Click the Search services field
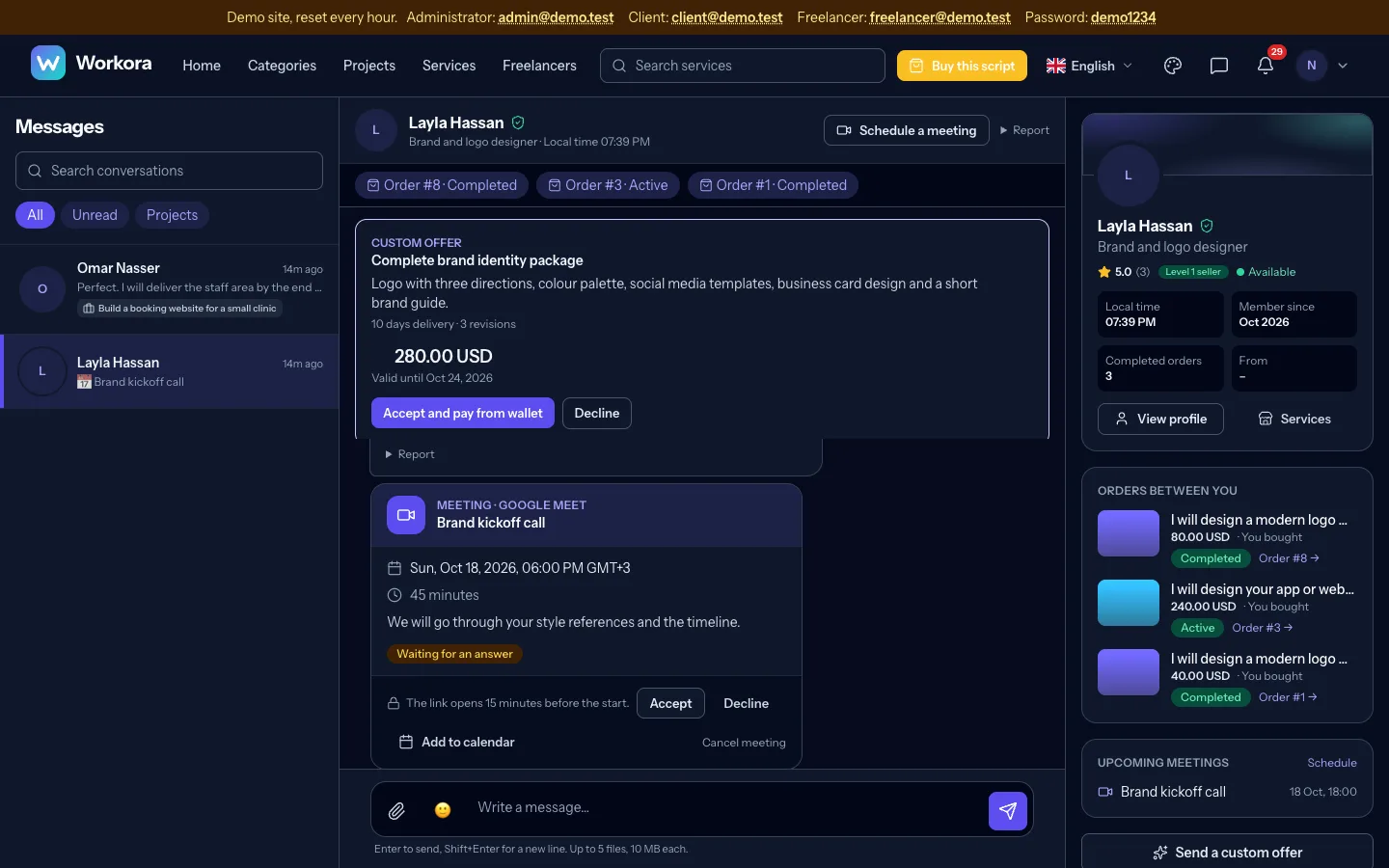The width and height of the screenshot is (1389, 868). click(743, 66)
